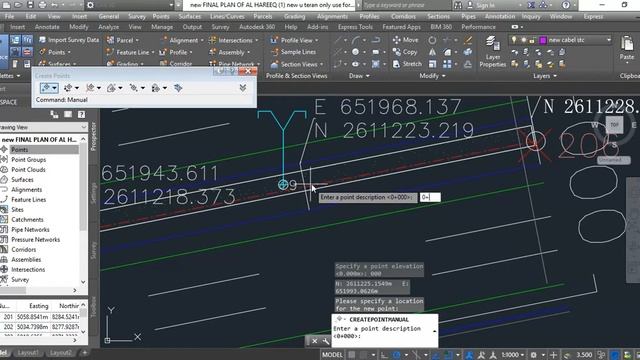Click the Erase tool icon

coord(468,40)
